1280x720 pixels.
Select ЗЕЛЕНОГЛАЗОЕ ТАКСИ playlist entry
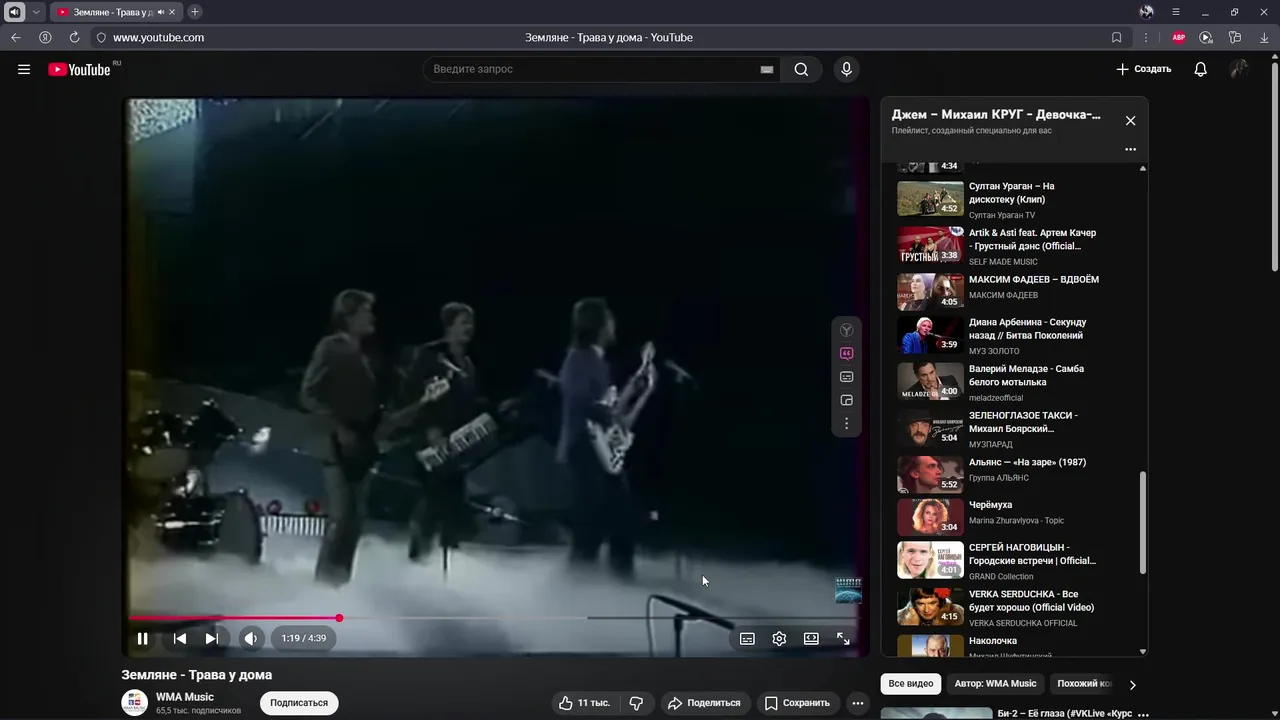tap(1014, 429)
